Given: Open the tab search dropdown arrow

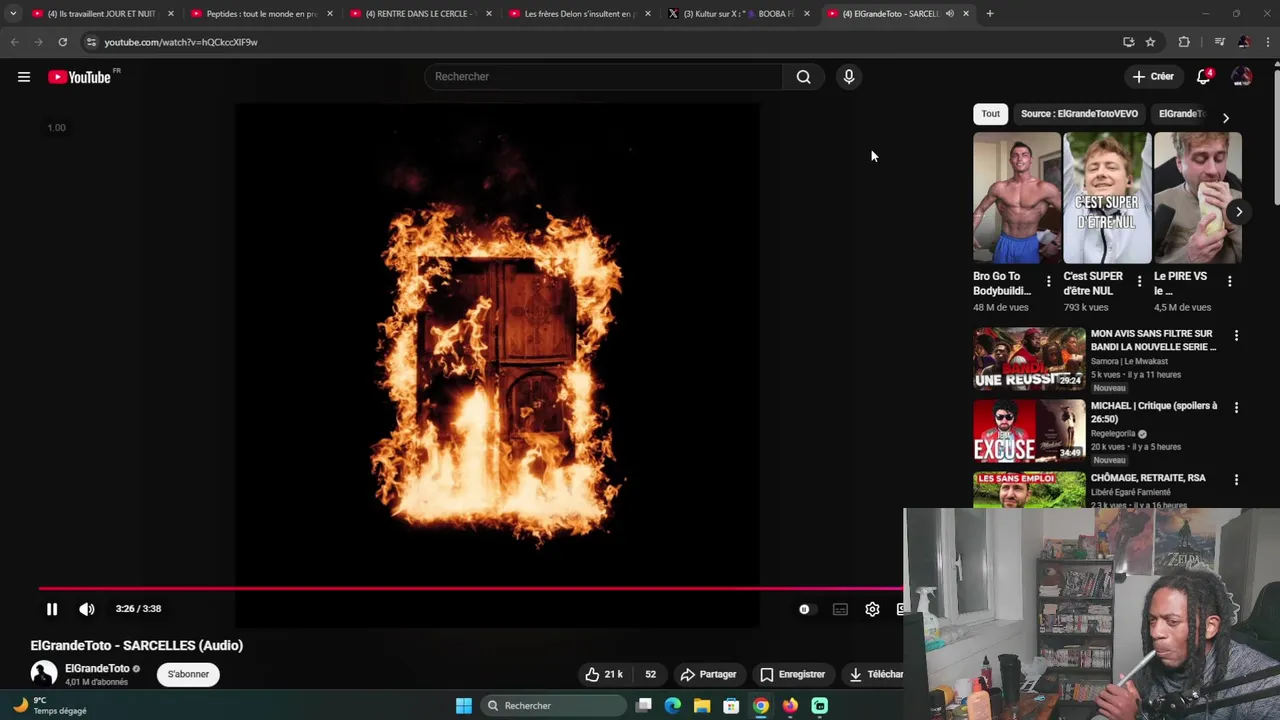Looking at the screenshot, I should [x=12, y=14].
